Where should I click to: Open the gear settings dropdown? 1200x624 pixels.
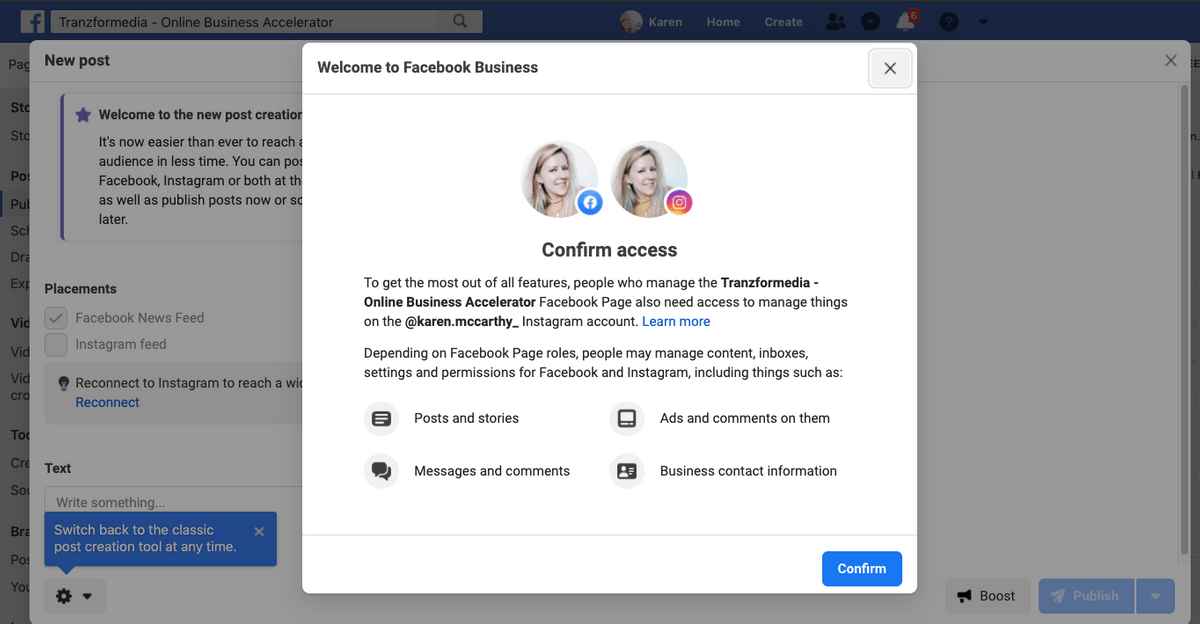[75, 596]
